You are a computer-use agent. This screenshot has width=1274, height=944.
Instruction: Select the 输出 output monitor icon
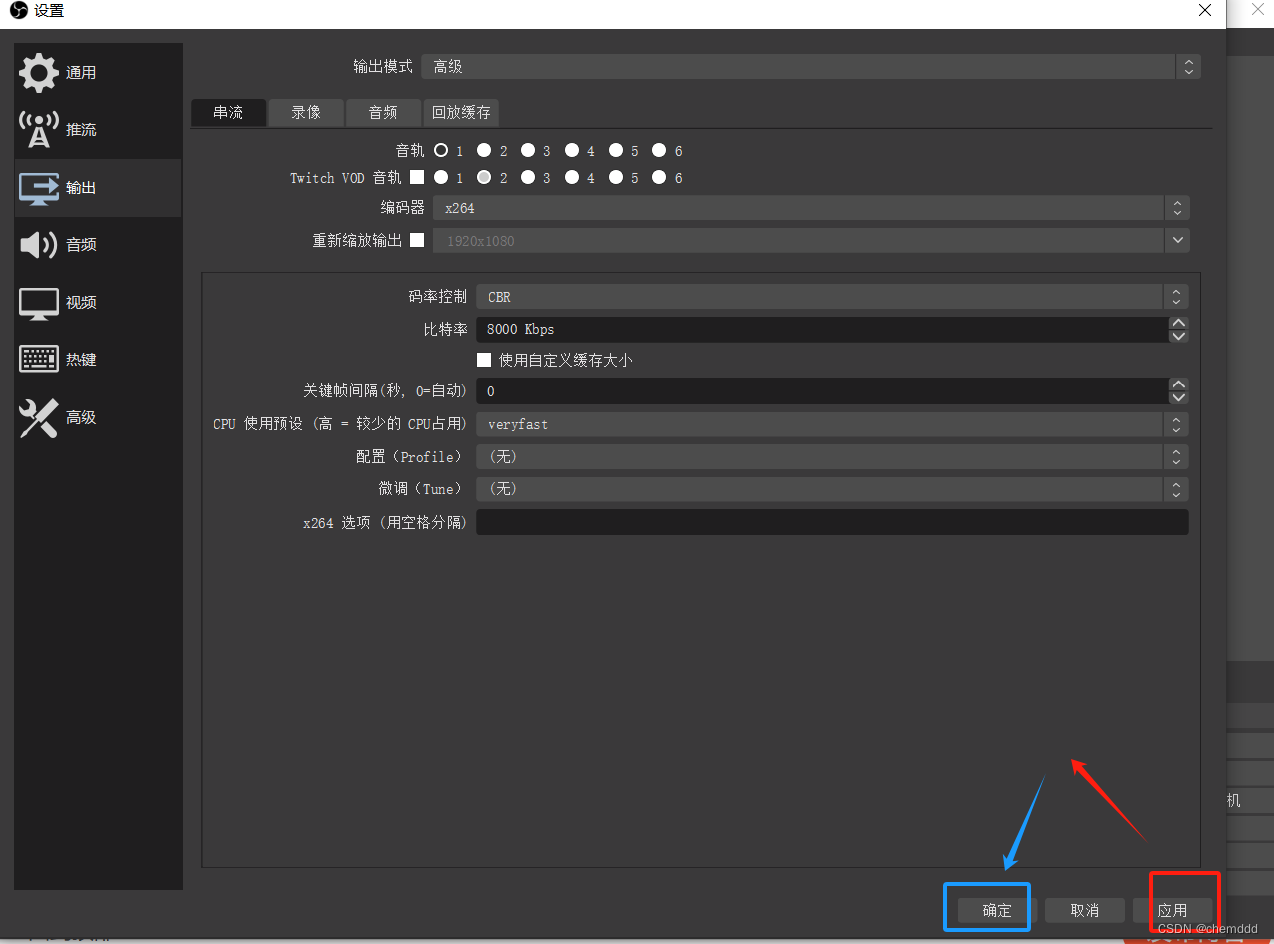pyautogui.click(x=39, y=187)
